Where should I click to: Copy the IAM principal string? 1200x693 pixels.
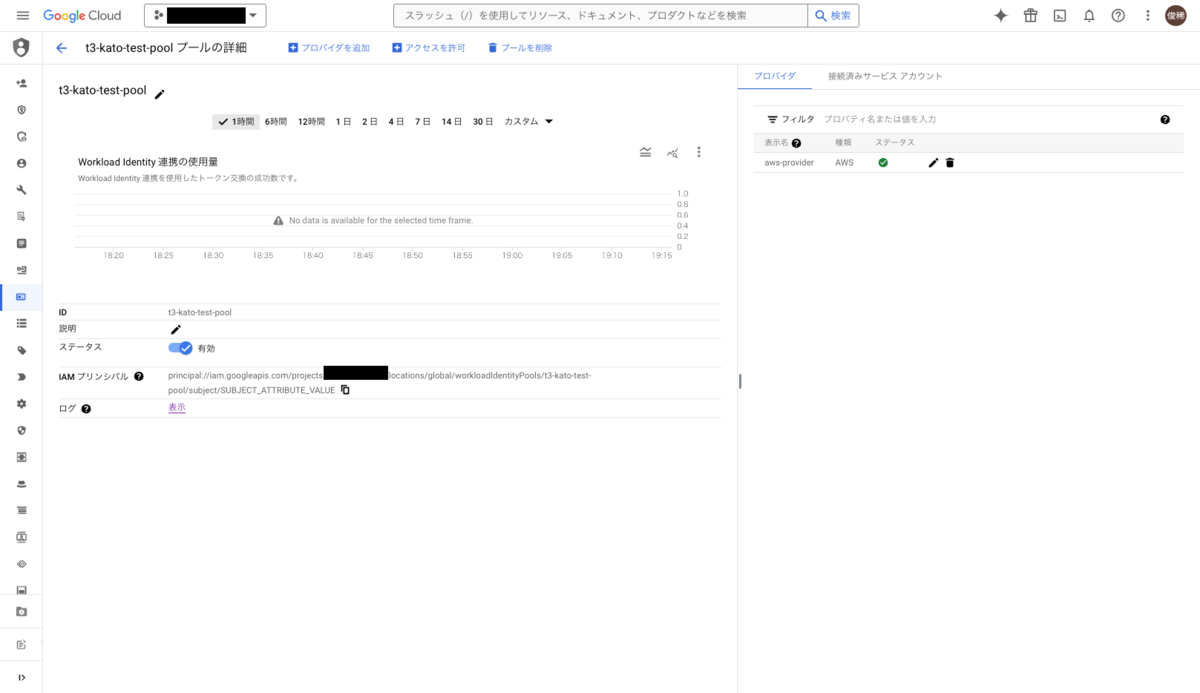coord(345,390)
